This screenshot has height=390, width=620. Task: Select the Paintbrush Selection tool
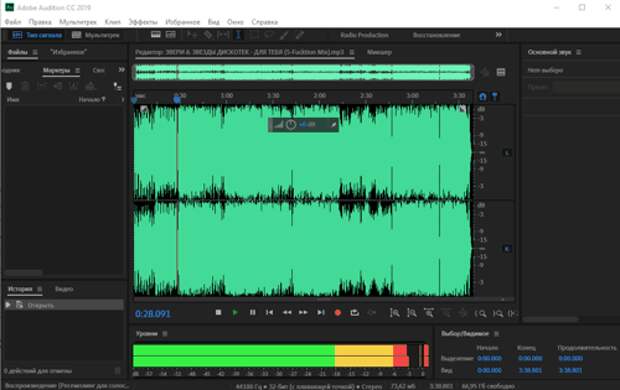[x=284, y=35]
